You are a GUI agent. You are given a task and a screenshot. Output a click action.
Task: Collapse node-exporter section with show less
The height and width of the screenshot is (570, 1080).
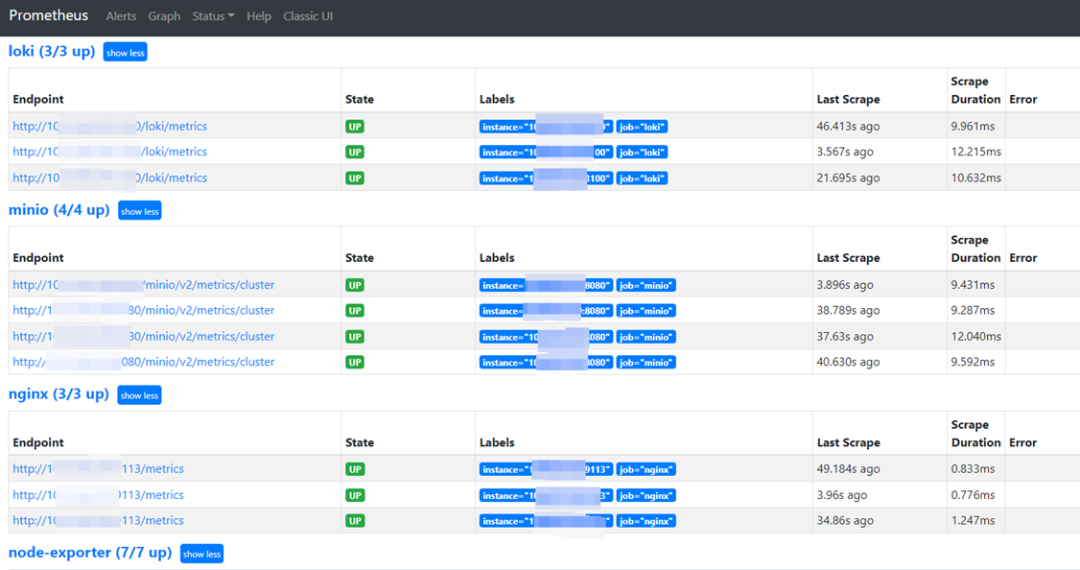[x=201, y=554]
